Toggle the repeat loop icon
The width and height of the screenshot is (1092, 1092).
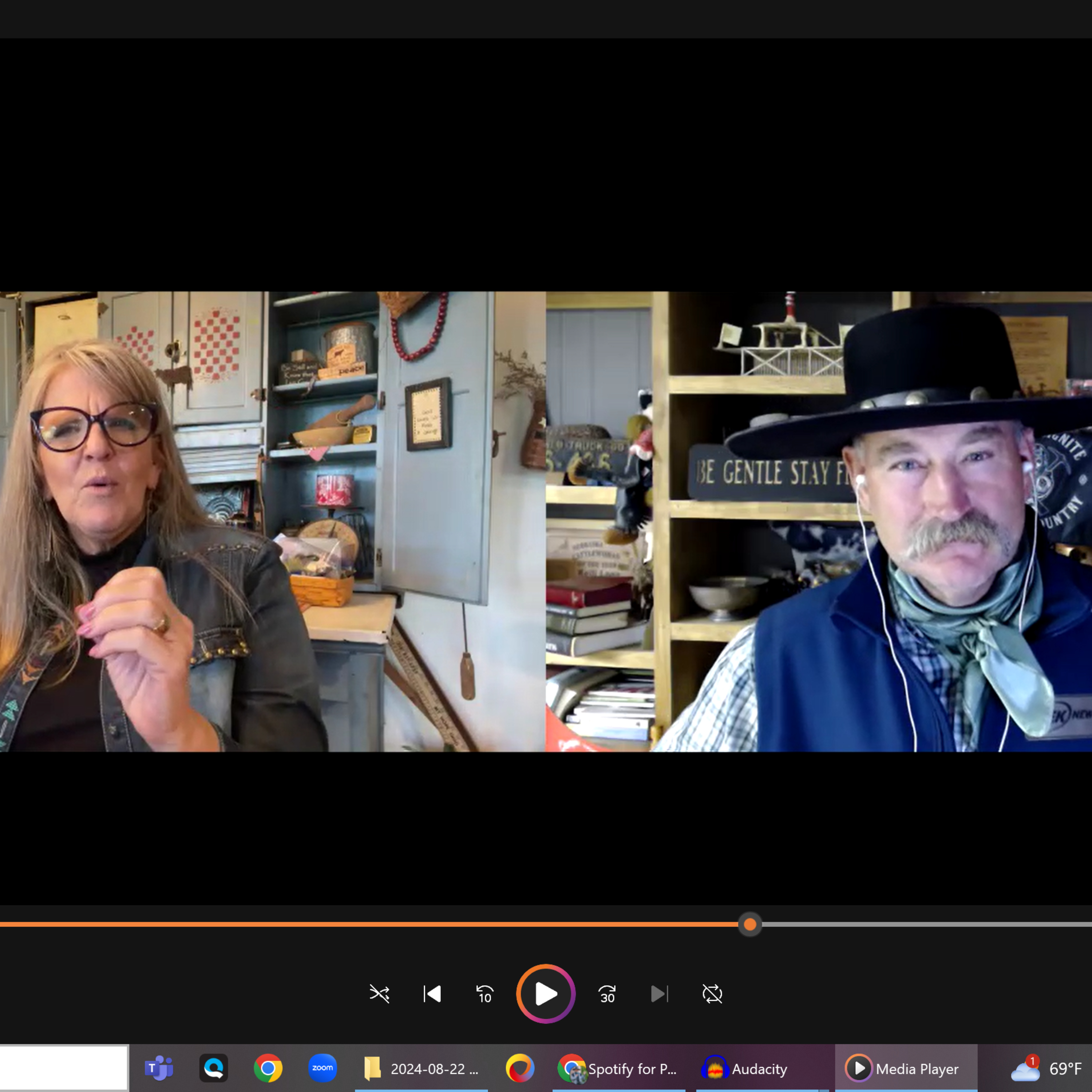coord(712,994)
